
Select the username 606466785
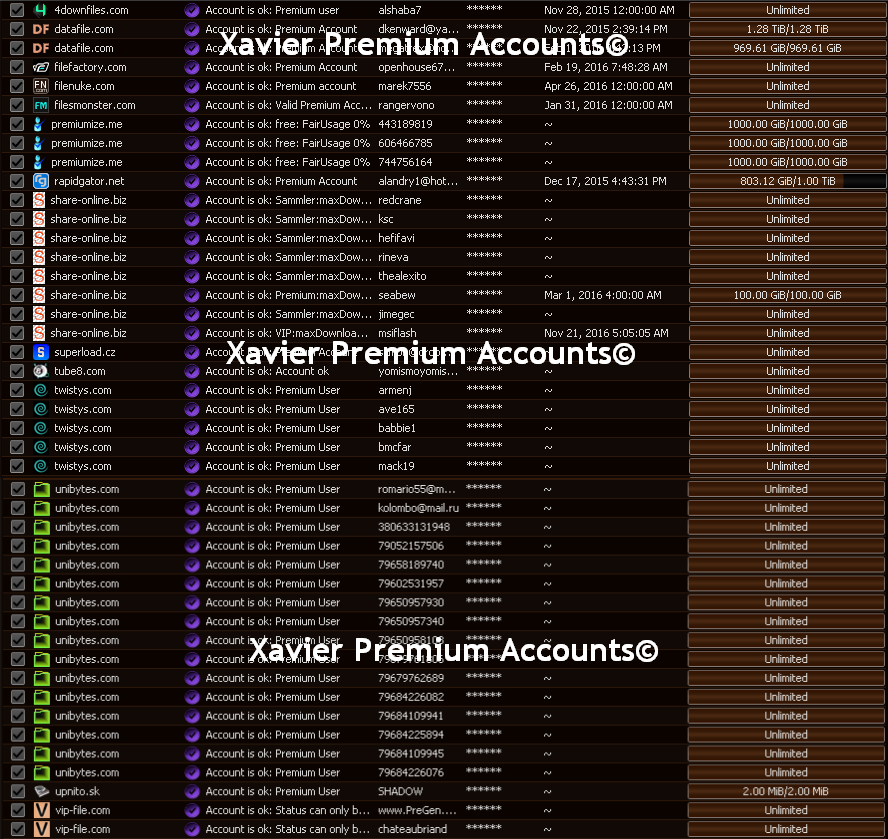405,143
